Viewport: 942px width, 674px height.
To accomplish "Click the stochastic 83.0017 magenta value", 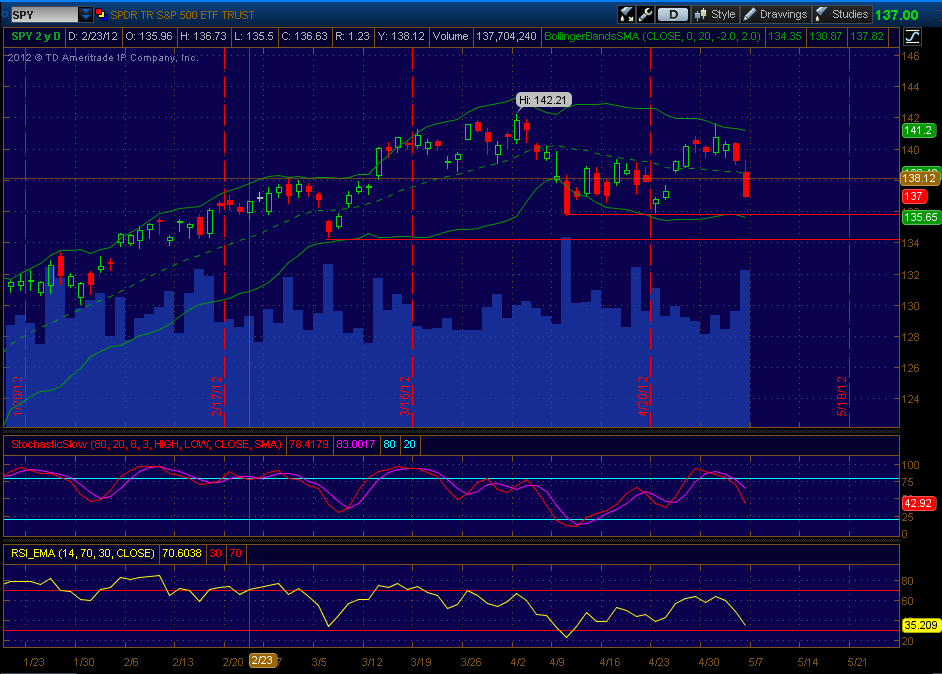I will (356, 445).
